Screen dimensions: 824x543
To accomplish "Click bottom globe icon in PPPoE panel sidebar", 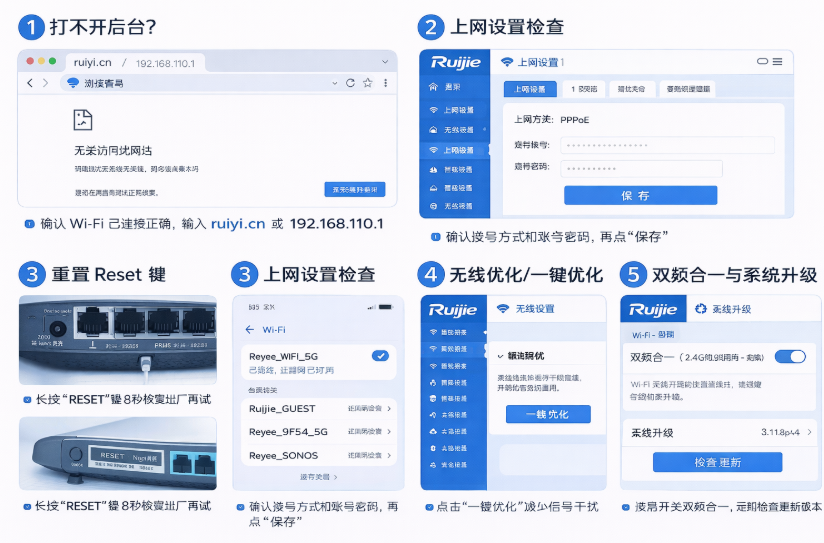I will [434, 206].
